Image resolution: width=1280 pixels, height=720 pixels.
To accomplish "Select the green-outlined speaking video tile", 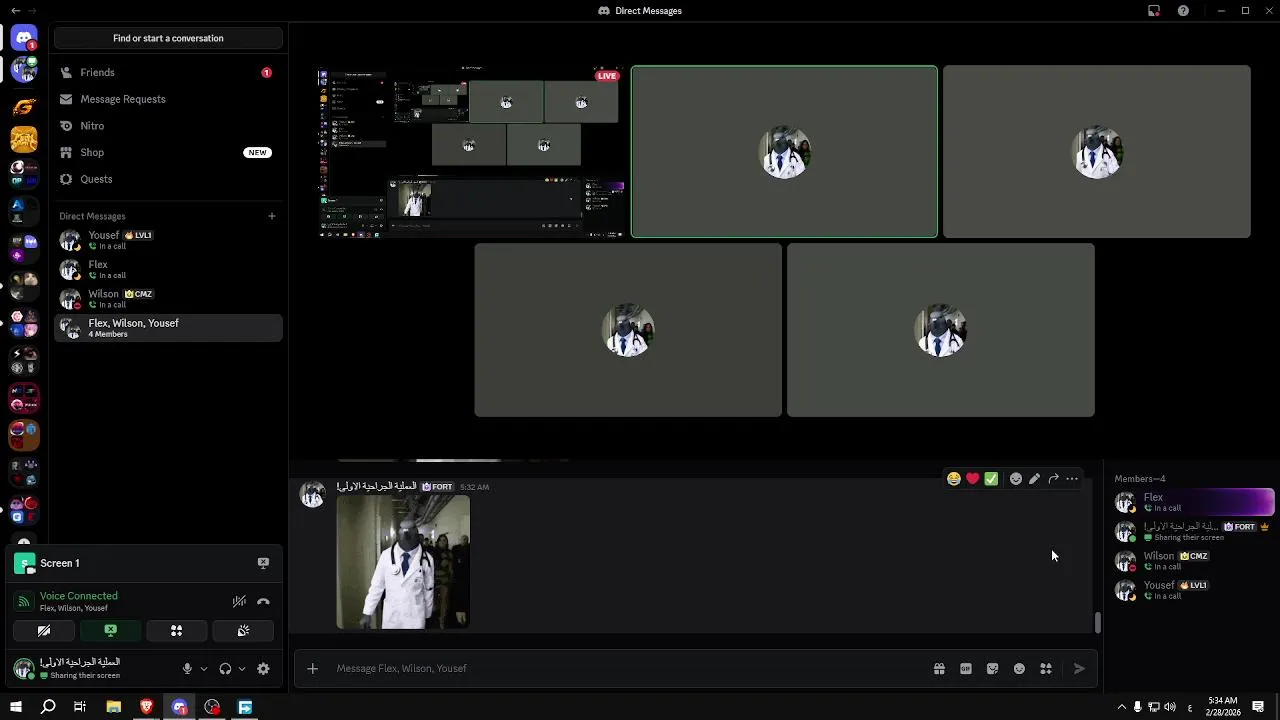I will [x=784, y=152].
